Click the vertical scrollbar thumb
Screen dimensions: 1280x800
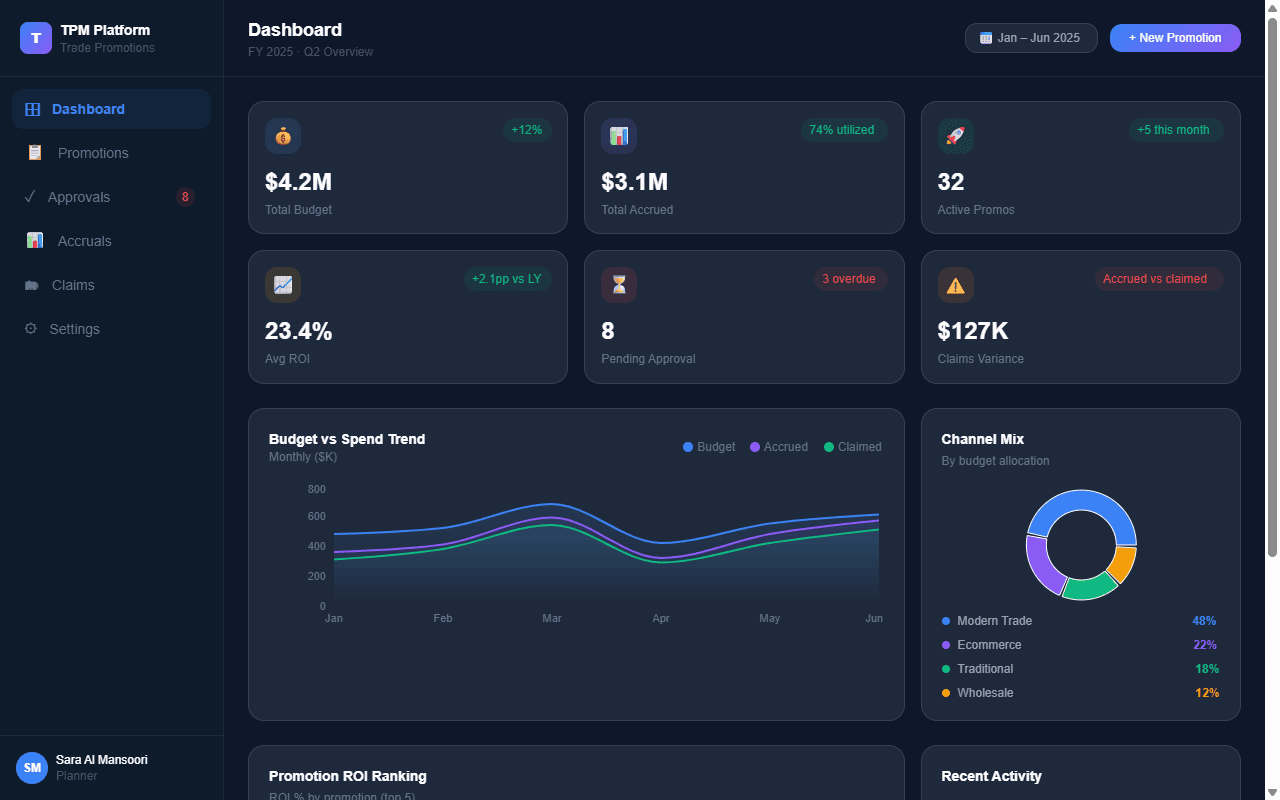pos(1272,287)
